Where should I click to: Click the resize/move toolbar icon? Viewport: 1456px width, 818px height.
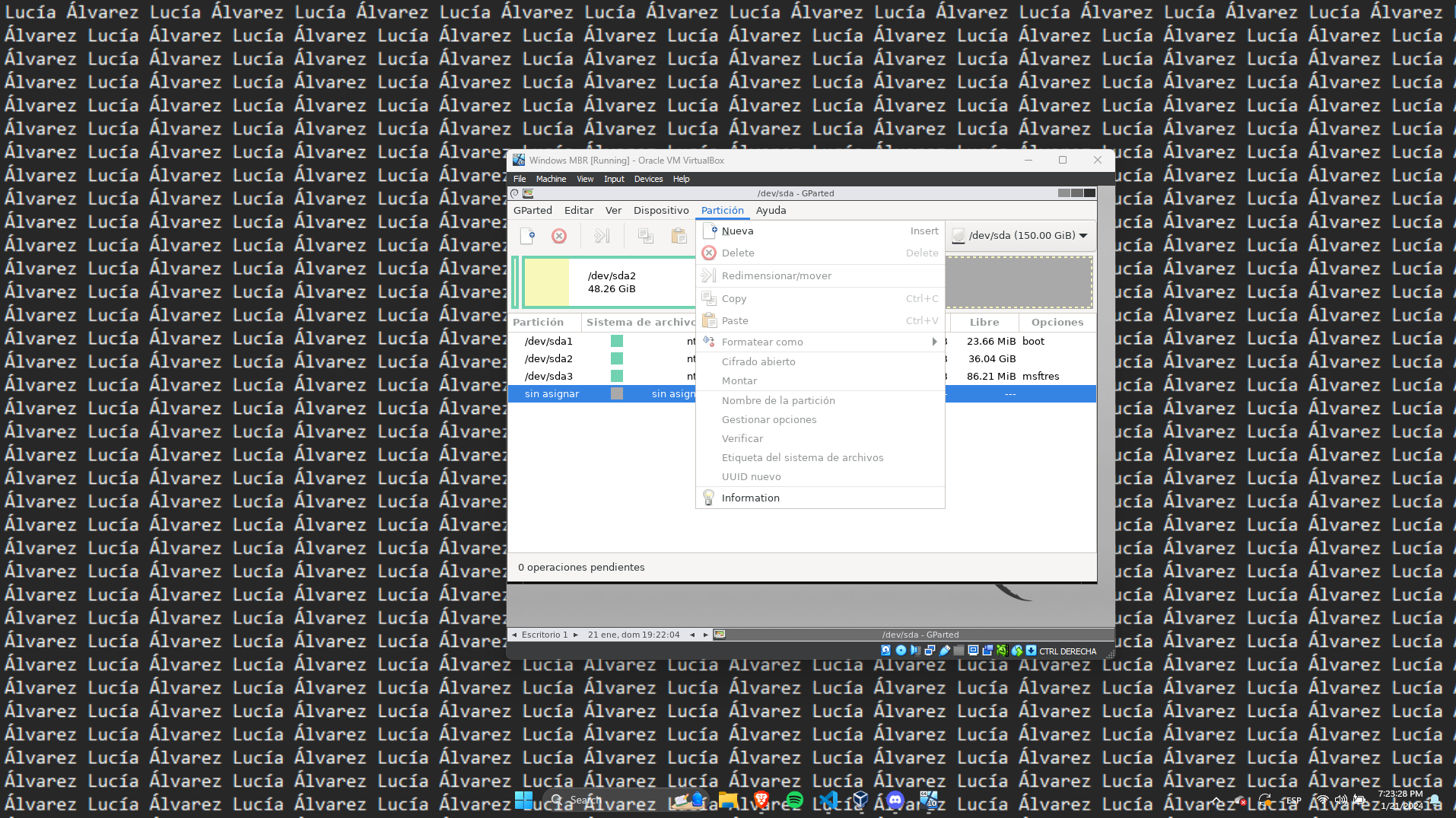coord(602,236)
